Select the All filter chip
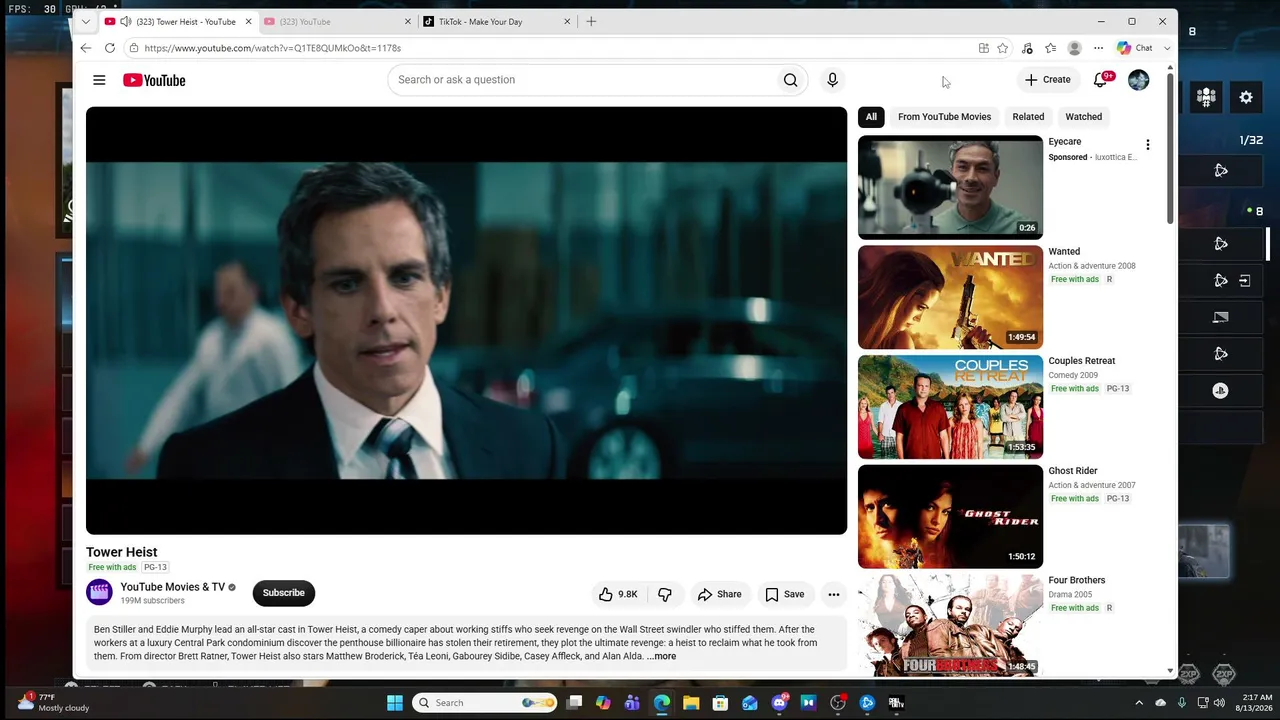The image size is (1280, 720). pyautogui.click(x=871, y=117)
